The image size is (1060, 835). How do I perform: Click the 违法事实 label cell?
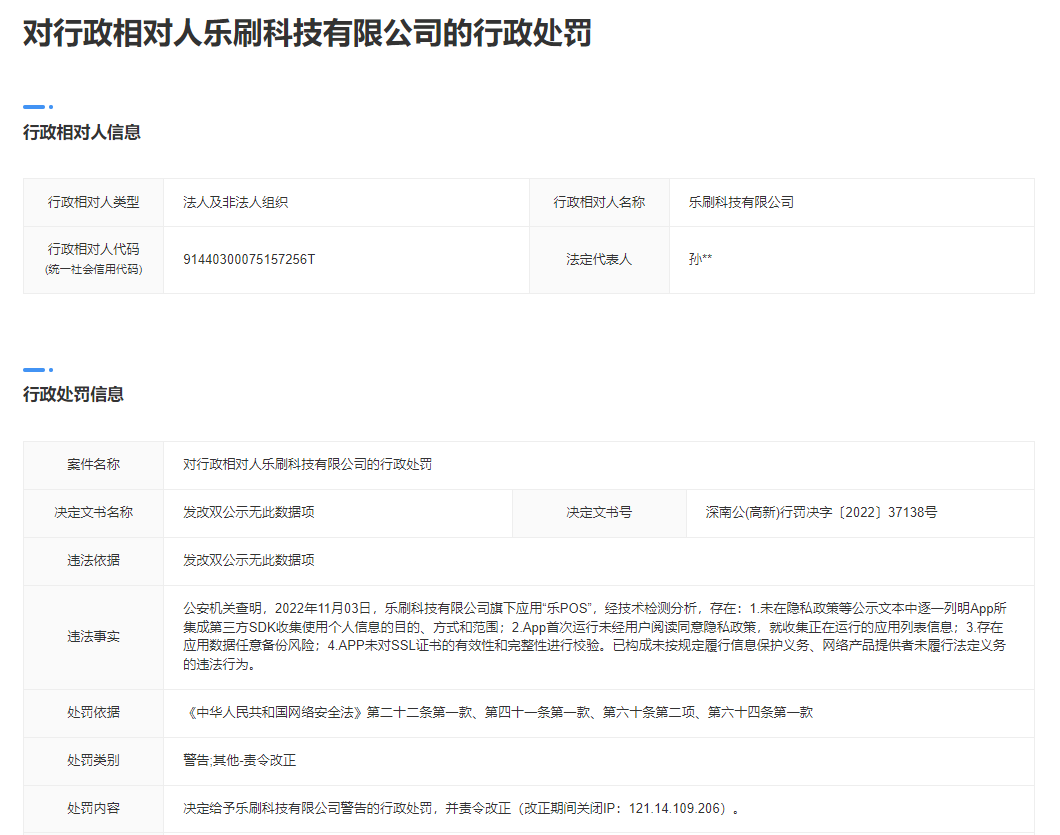(93, 636)
